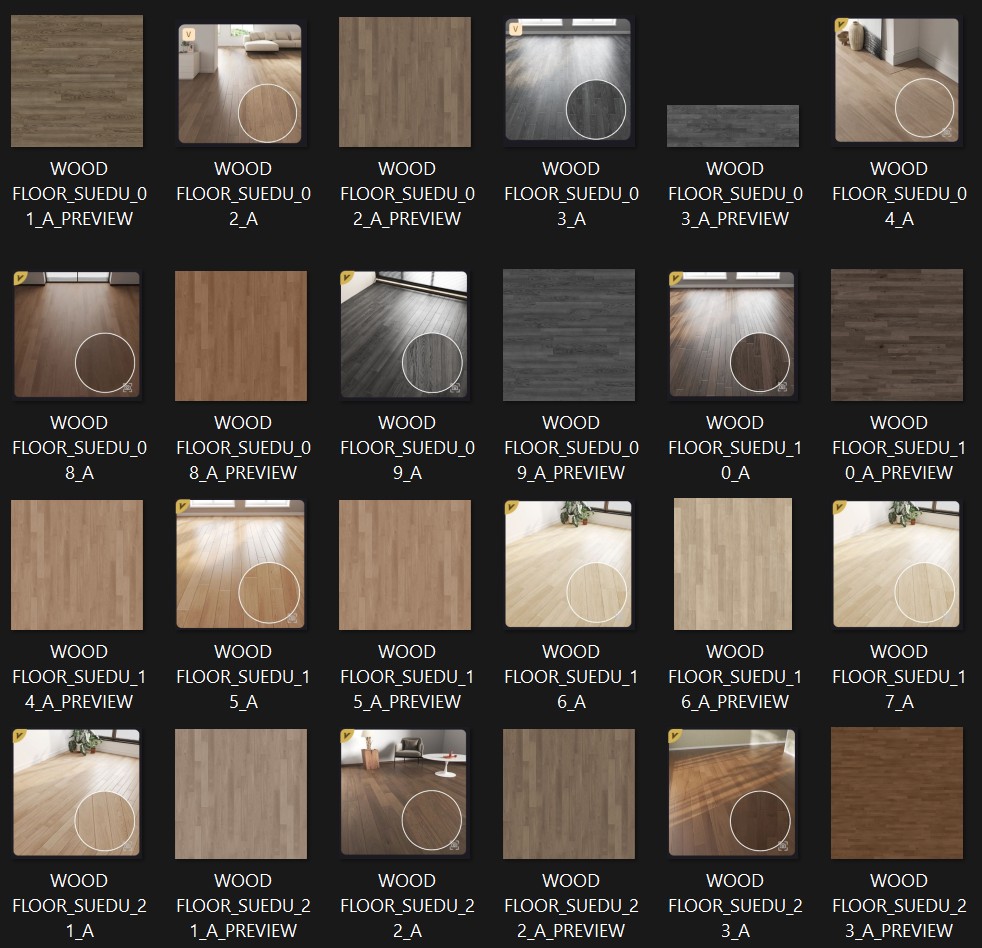Image resolution: width=982 pixels, height=948 pixels.
Task: Open the WOOD FLOOR_SUEDU_04_A thumbnail
Action: pyautogui.click(x=897, y=80)
